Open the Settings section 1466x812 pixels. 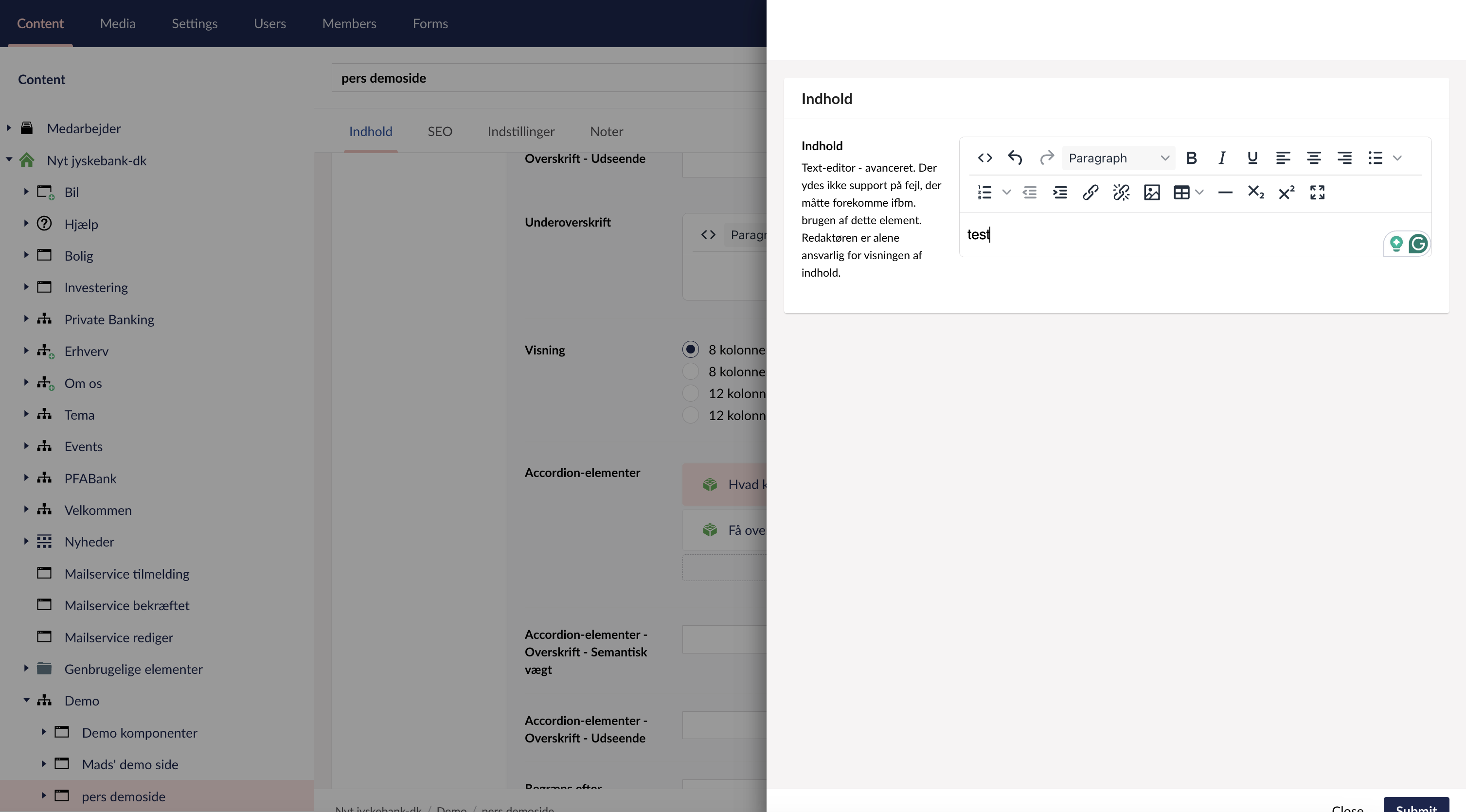pos(195,23)
